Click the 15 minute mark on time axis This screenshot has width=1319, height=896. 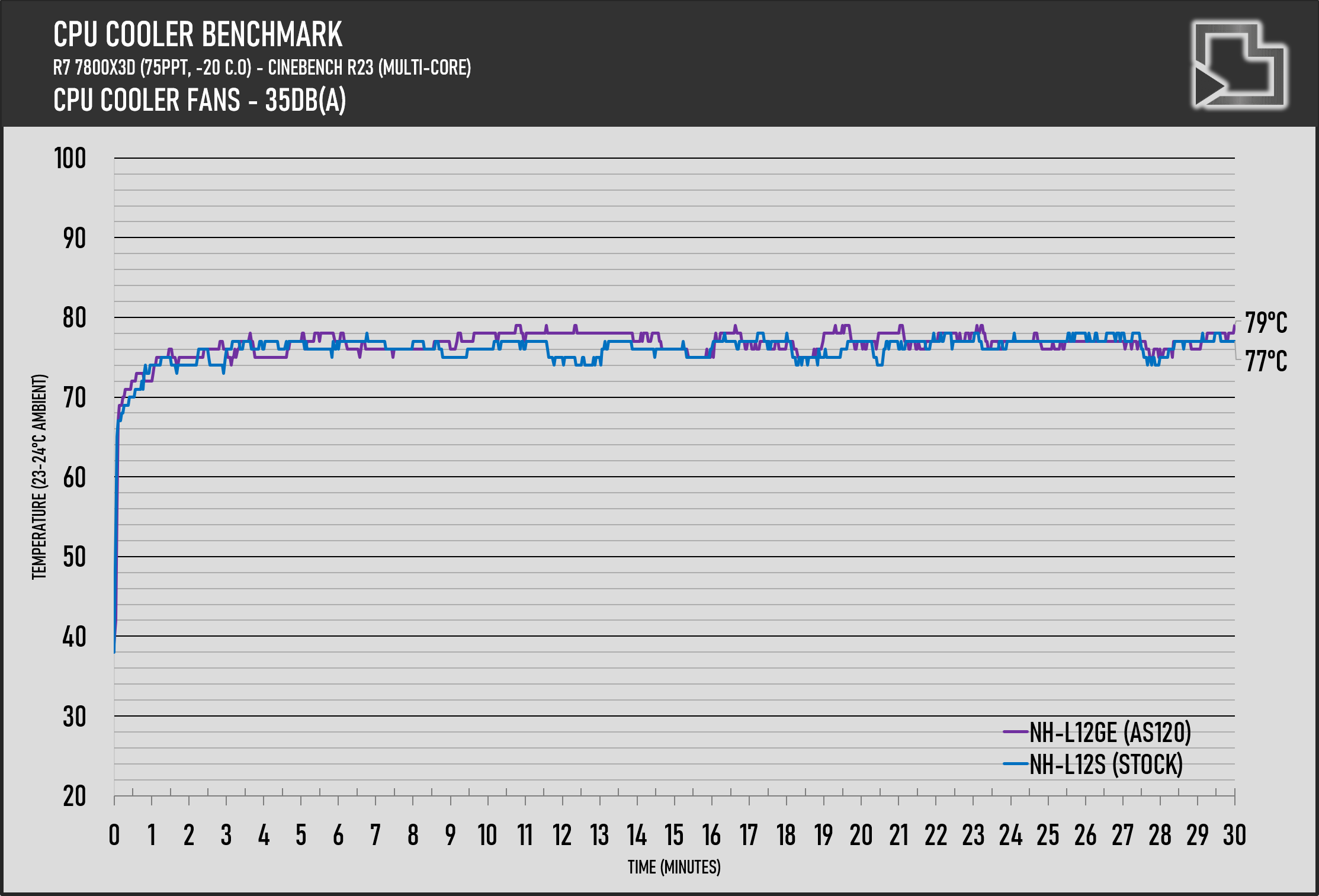coord(674,835)
